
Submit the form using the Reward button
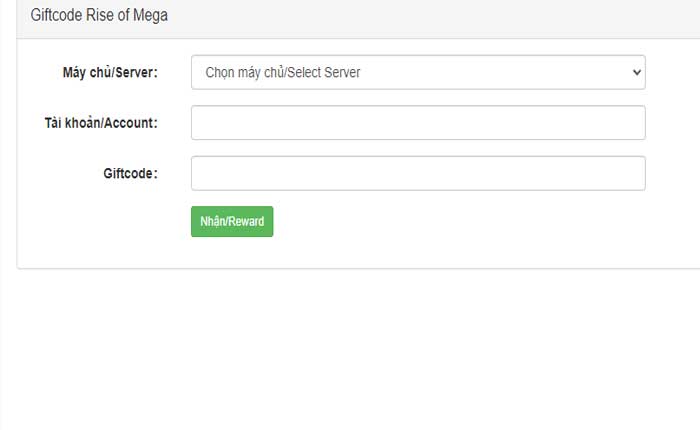[231, 222]
